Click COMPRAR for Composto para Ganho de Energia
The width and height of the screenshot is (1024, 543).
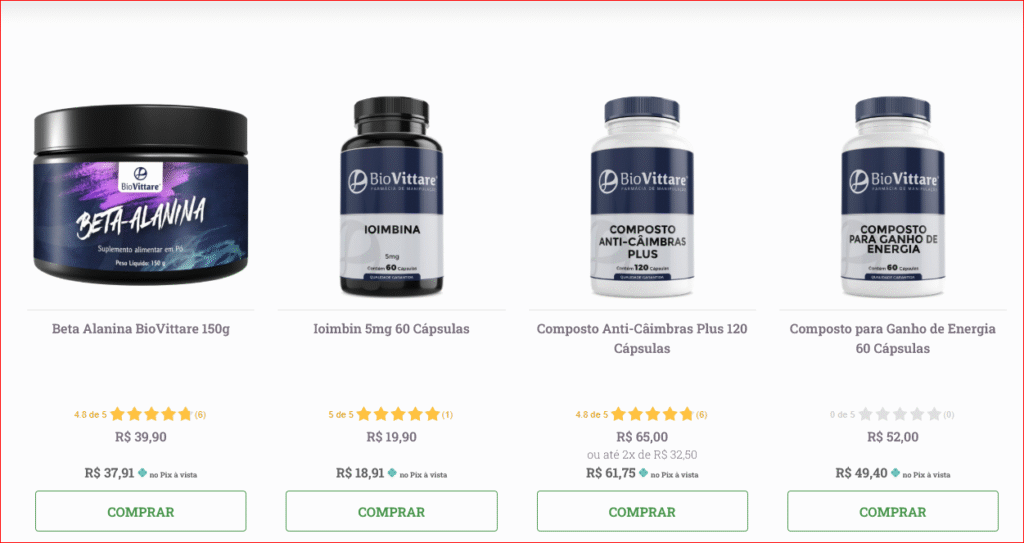[893, 512]
